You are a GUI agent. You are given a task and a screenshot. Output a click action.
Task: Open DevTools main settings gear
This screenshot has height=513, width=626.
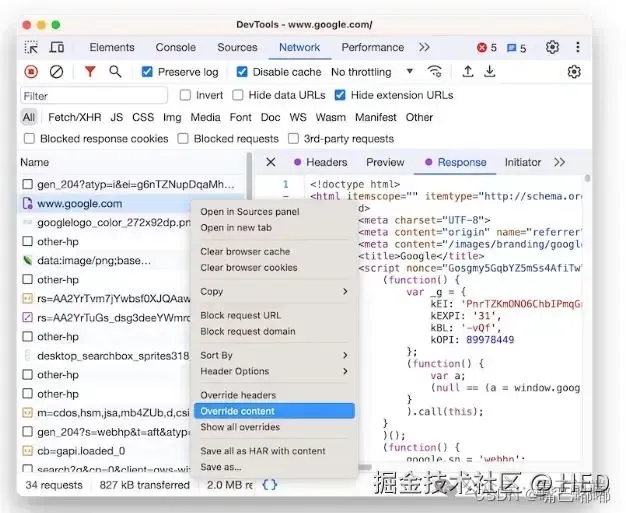[x=553, y=48]
